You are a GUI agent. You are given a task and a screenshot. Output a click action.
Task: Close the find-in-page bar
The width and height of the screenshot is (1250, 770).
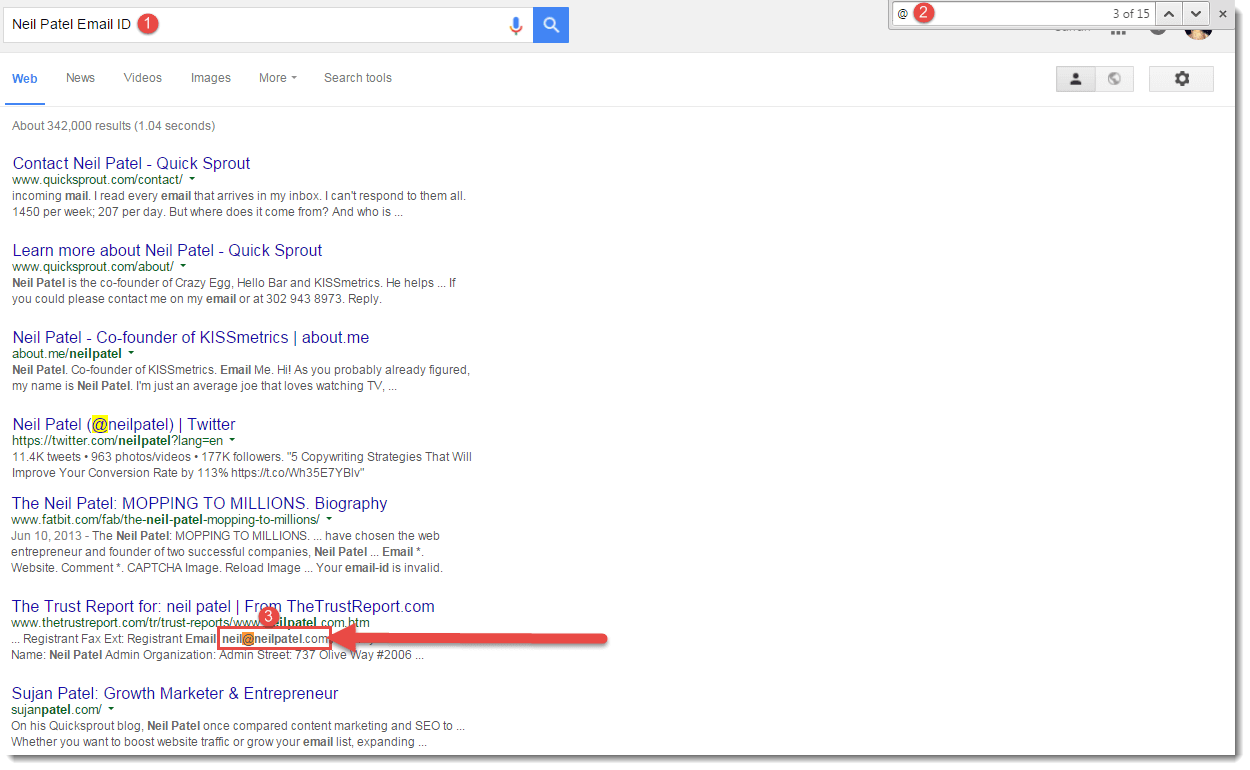pyautogui.click(x=1222, y=14)
